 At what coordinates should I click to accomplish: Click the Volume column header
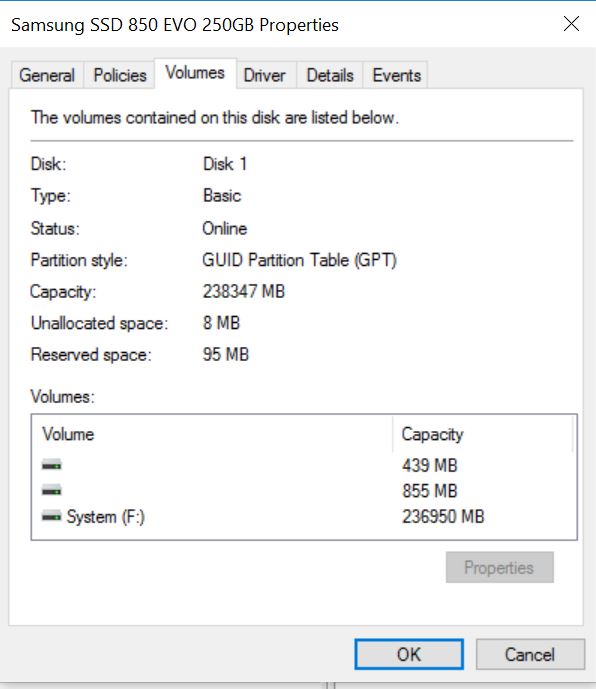coord(212,434)
